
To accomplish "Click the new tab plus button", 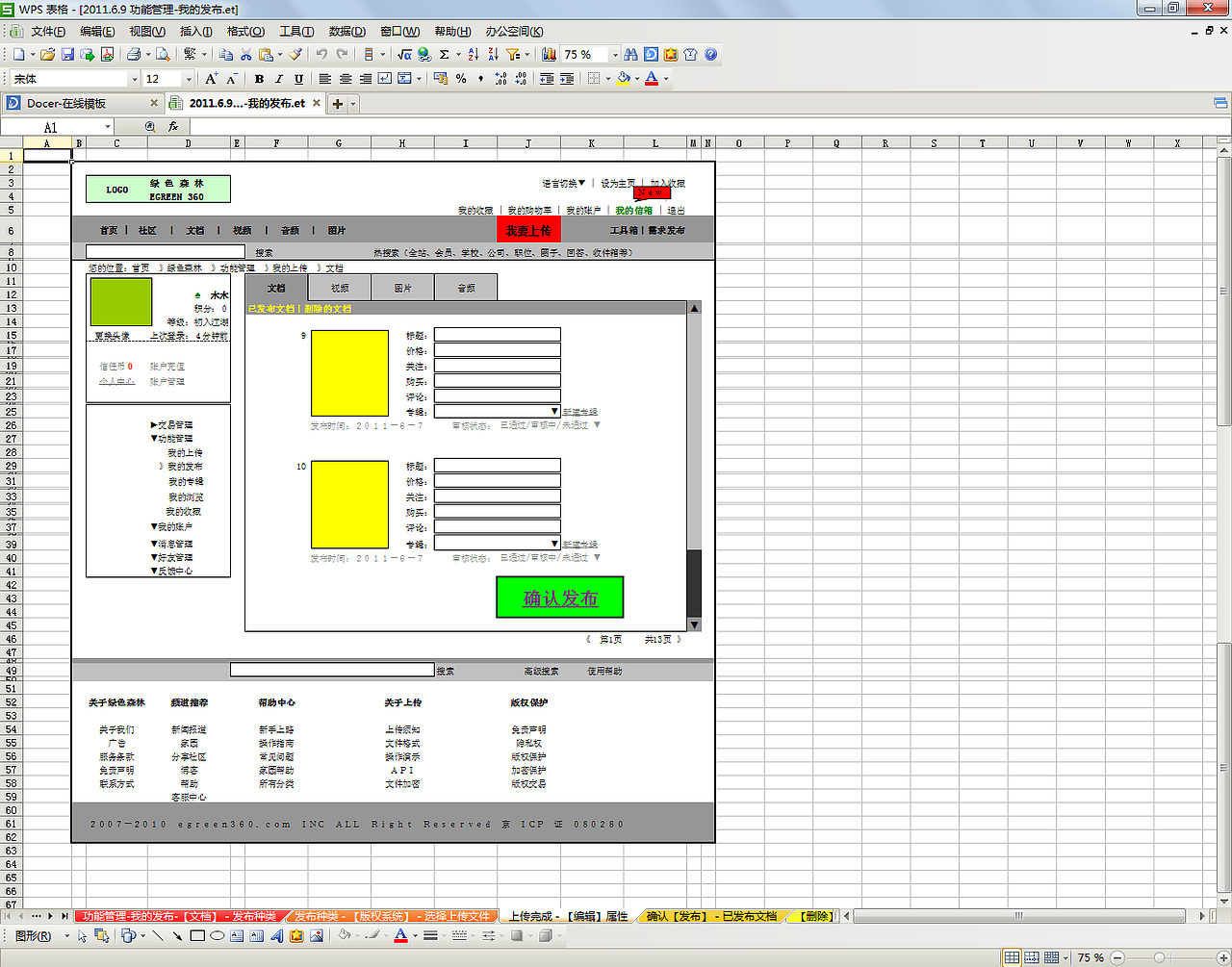I will pos(338,104).
